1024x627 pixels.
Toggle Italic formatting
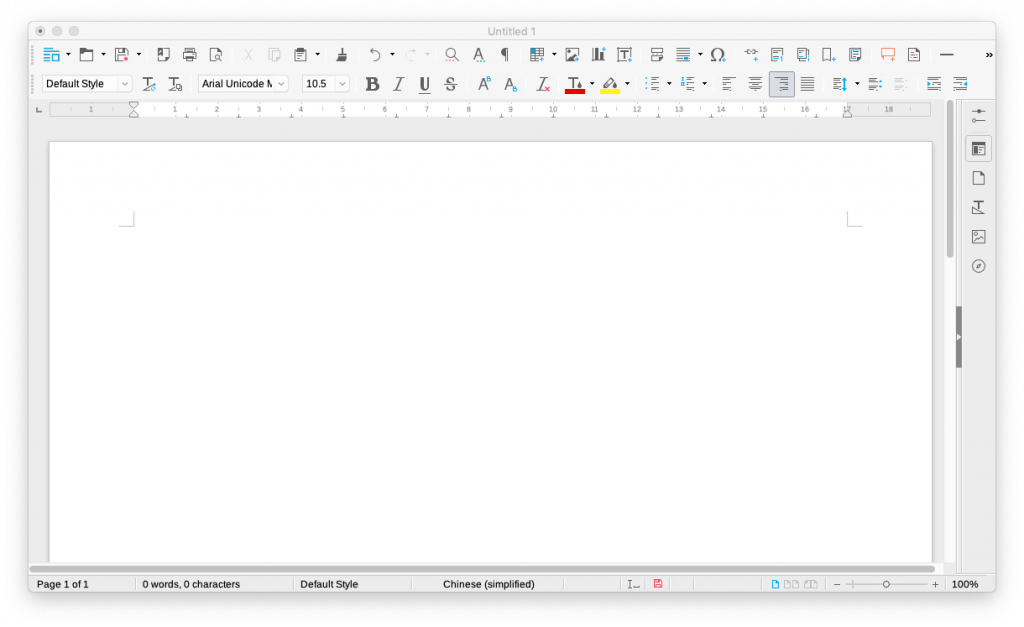click(x=398, y=84)
